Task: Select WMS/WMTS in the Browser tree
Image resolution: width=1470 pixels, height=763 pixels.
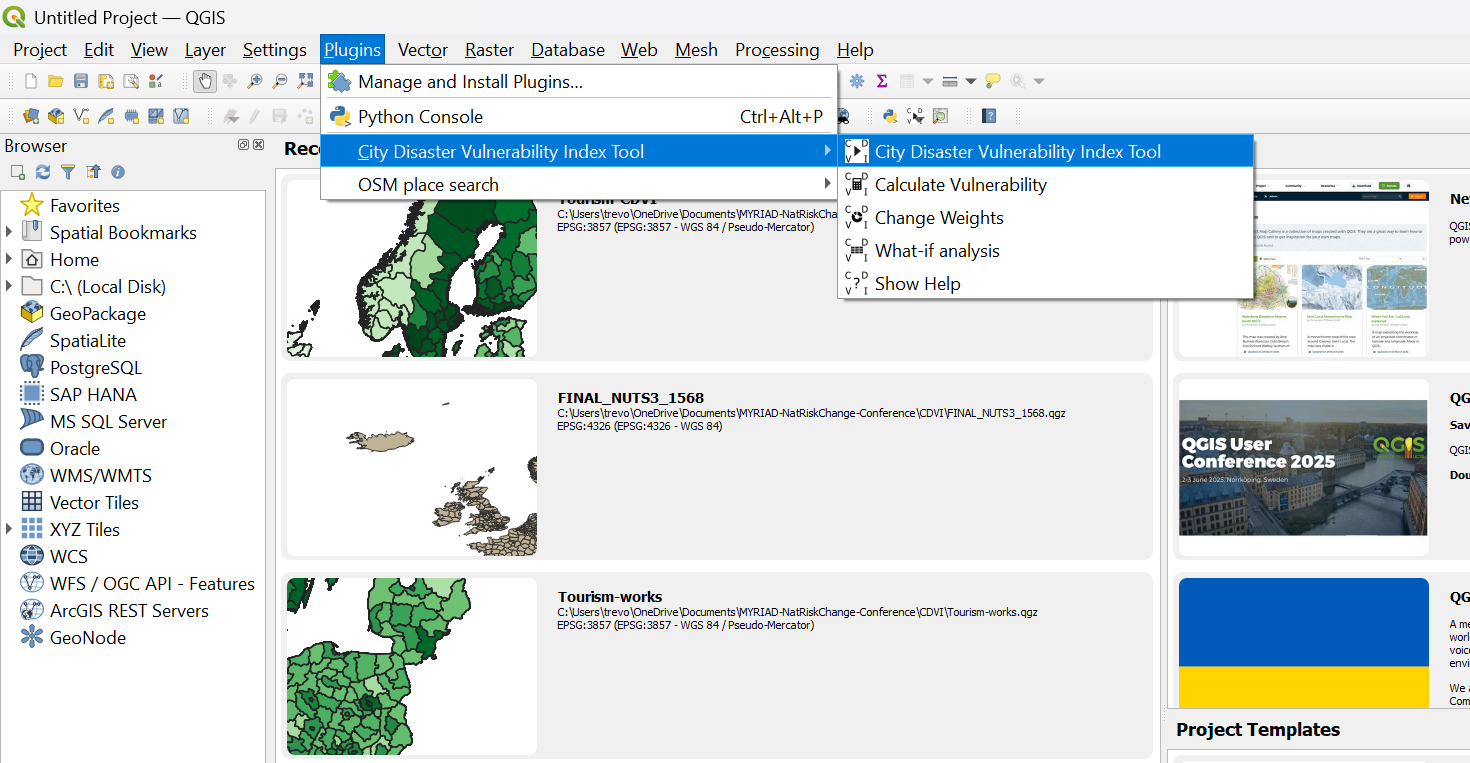Action: pos(101,475)
